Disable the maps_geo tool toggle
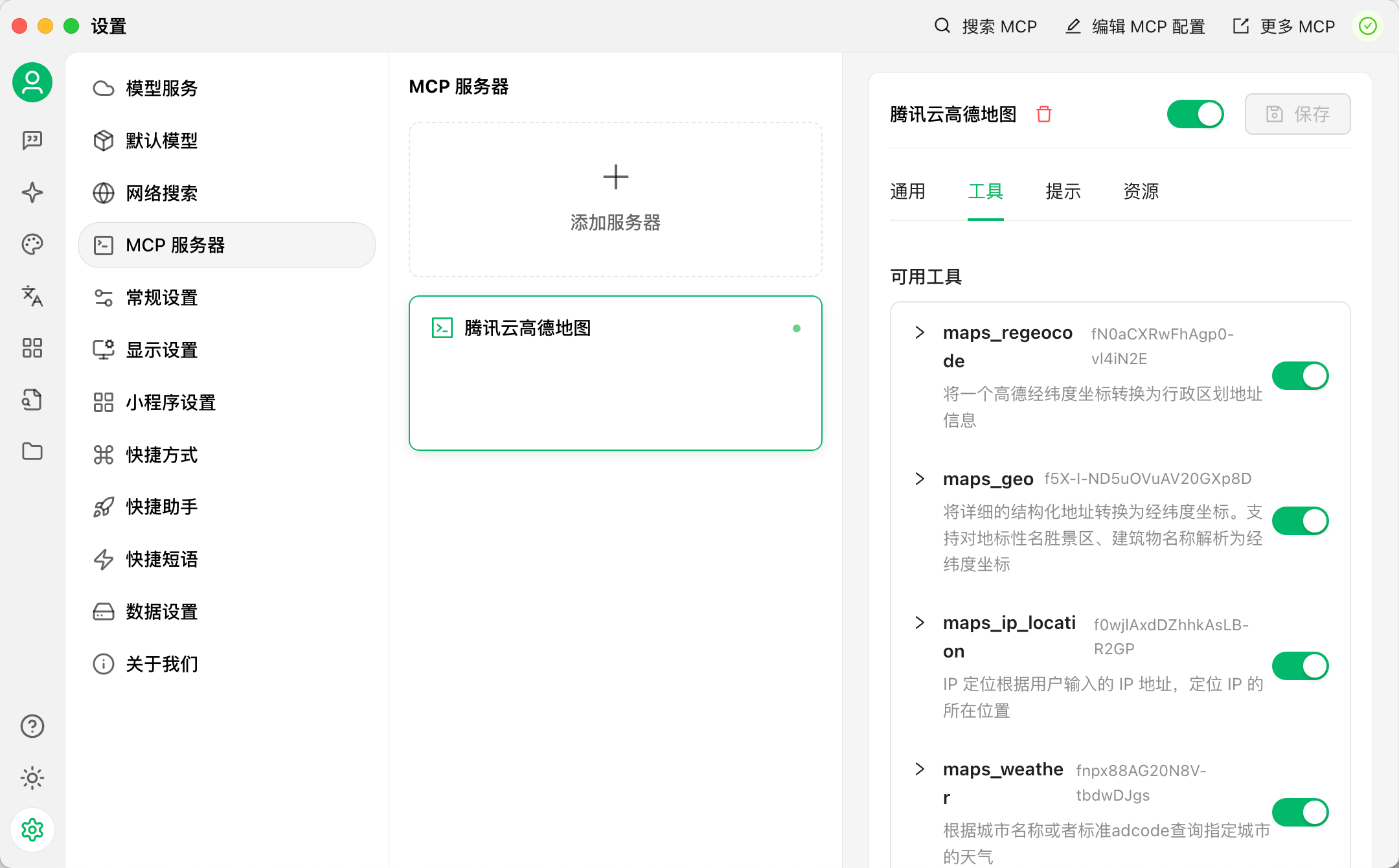Viewport: 1399px width, 868px height. [x=1300, y=521]
